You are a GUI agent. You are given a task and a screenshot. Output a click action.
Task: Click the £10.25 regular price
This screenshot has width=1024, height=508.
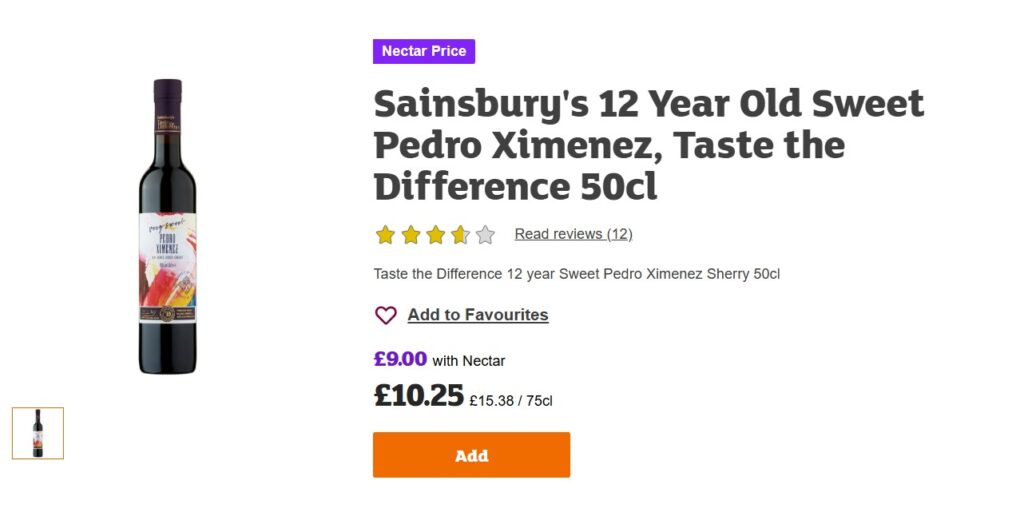pos(418,396)
